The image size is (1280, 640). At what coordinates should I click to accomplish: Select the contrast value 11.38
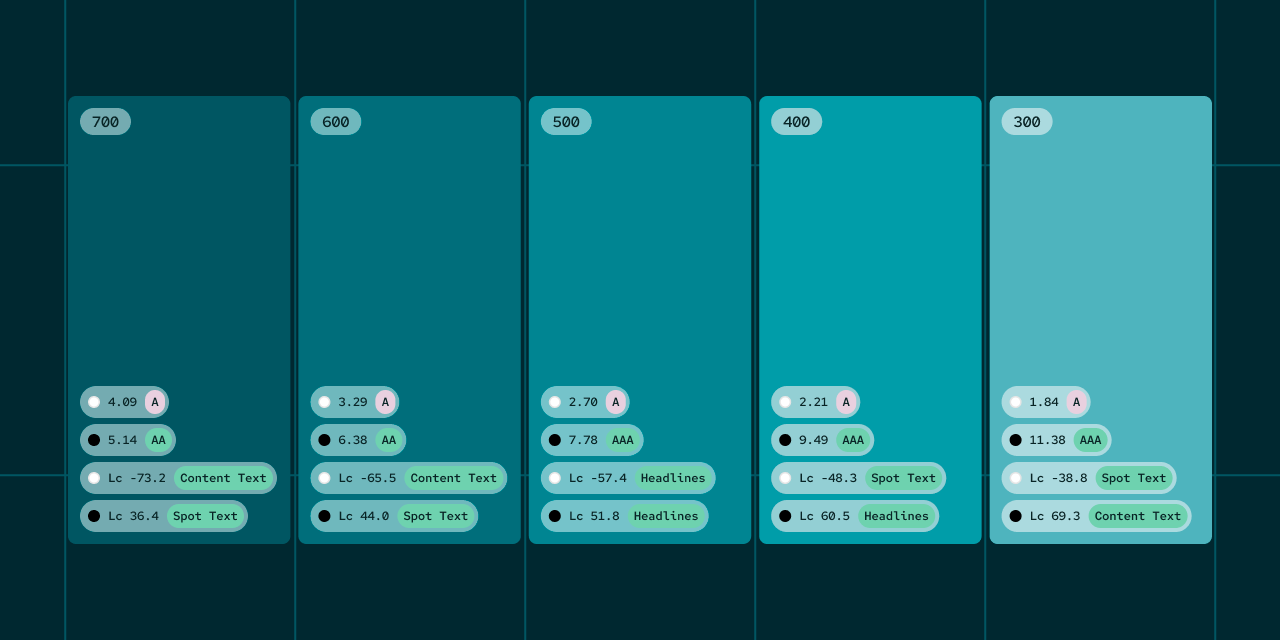coord(1048,440)
